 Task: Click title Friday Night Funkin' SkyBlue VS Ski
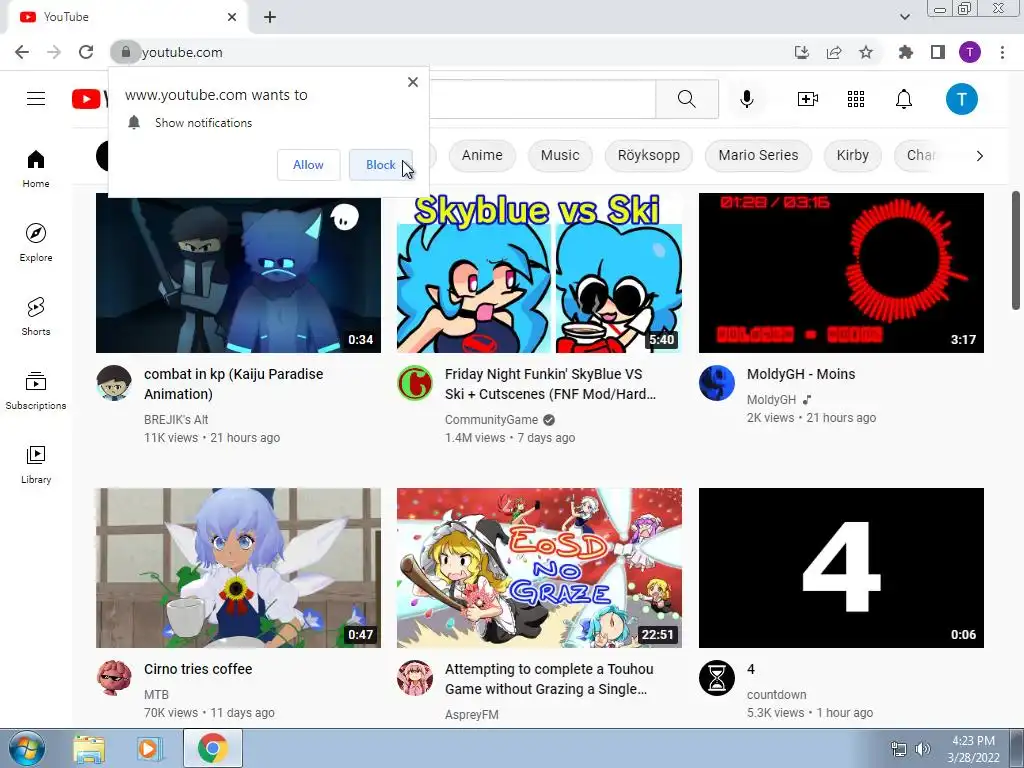(x=550, y=384)
